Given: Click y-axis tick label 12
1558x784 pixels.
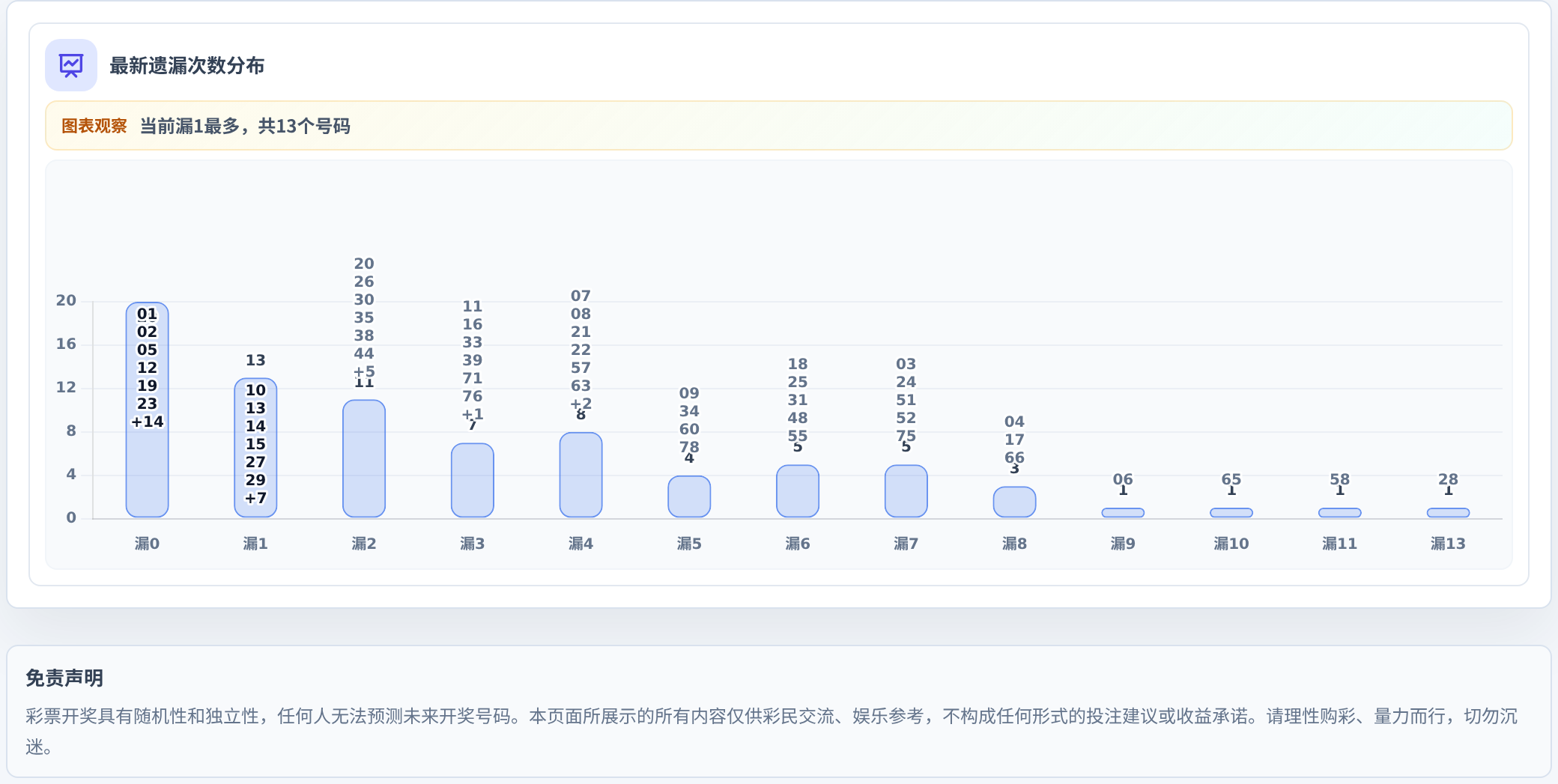Looking at the screenshot, I should [66, 387].
